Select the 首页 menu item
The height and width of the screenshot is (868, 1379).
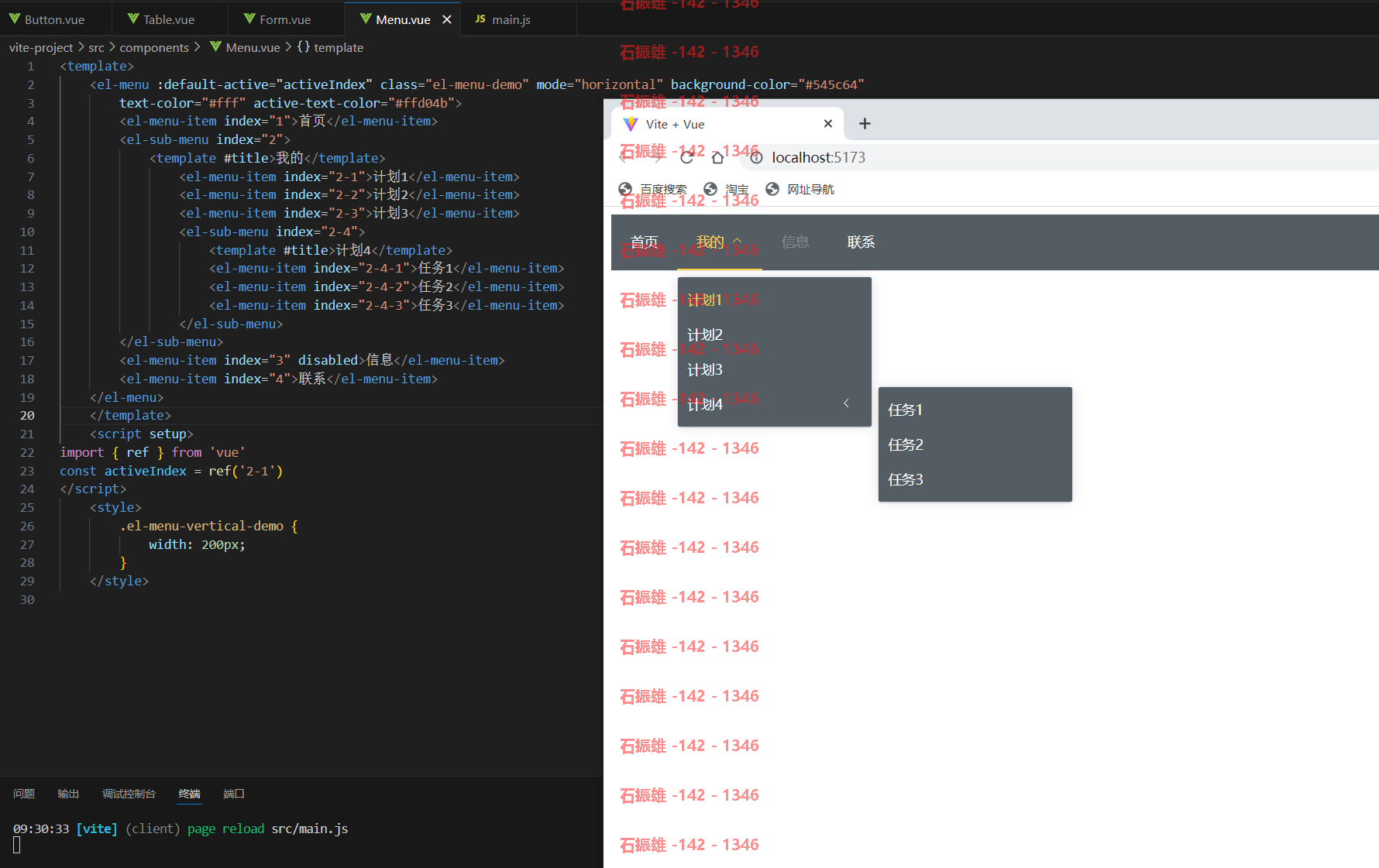(x=645, y=242)
